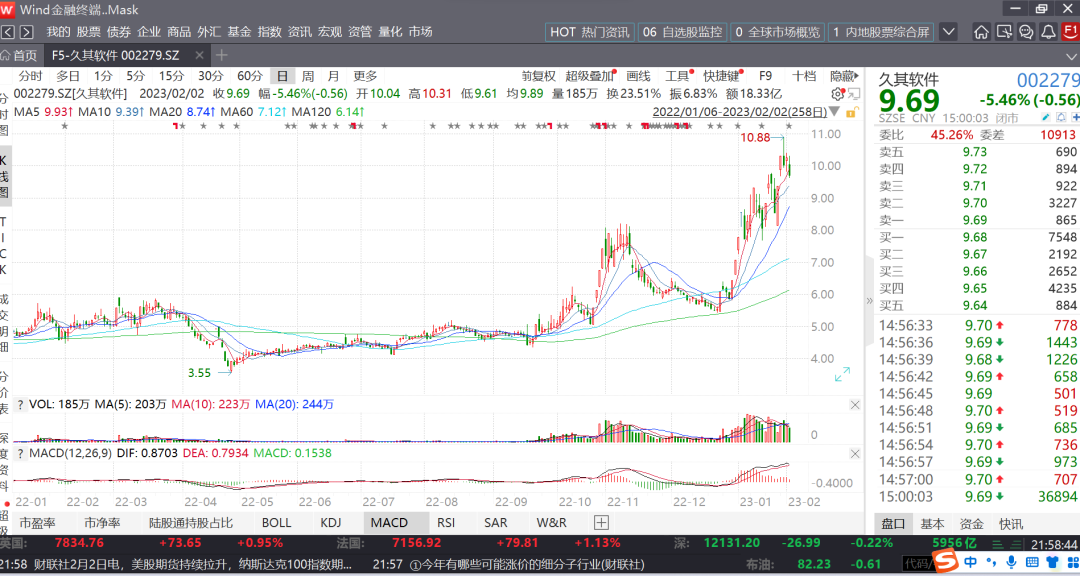Viewport: 1080px width, 576px height.
Task: Open the chat messages icon
Action: tap(1026, 32)
